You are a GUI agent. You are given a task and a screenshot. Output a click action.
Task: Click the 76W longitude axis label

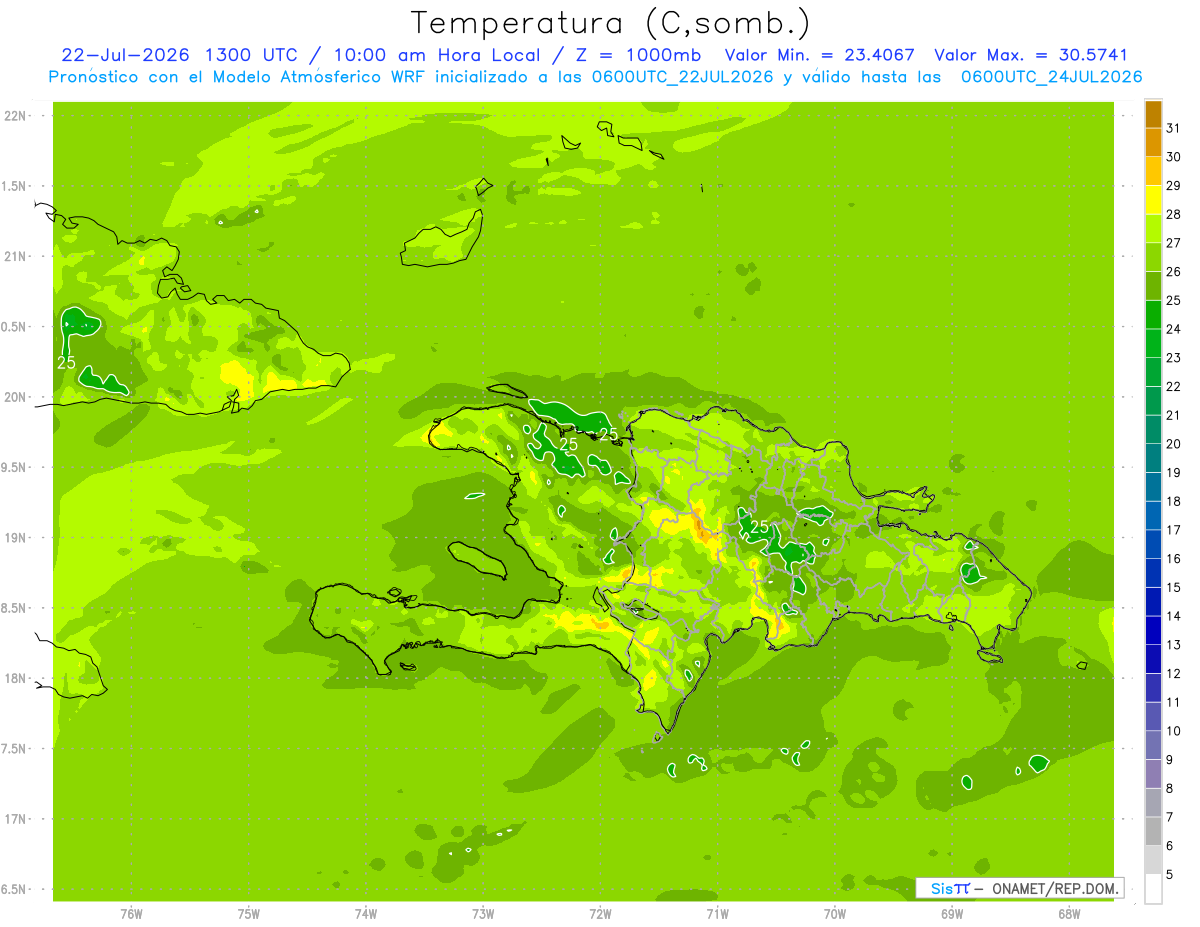pyautogui.click(x=131, y=913)
